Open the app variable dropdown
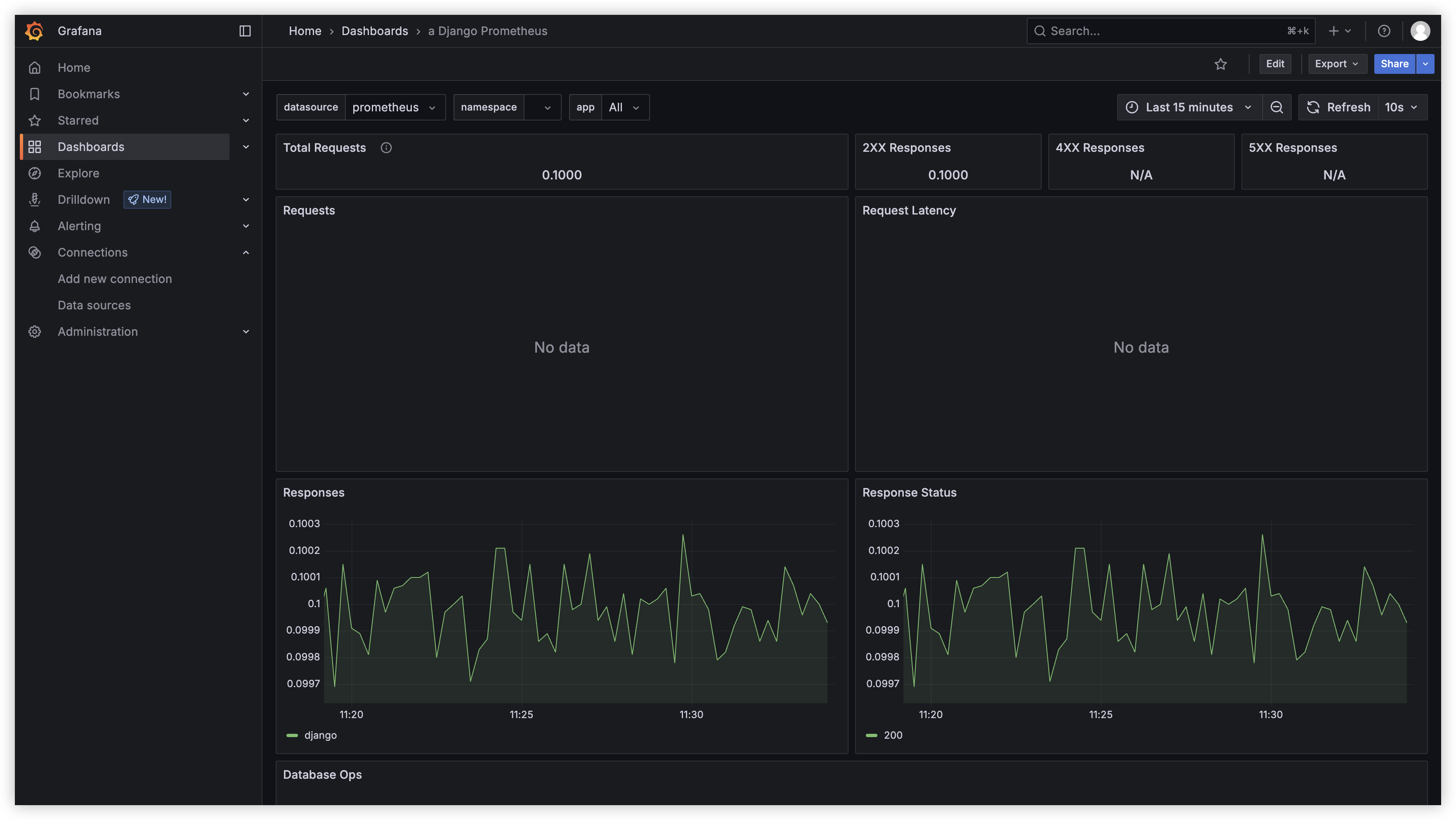 (625, 107)
